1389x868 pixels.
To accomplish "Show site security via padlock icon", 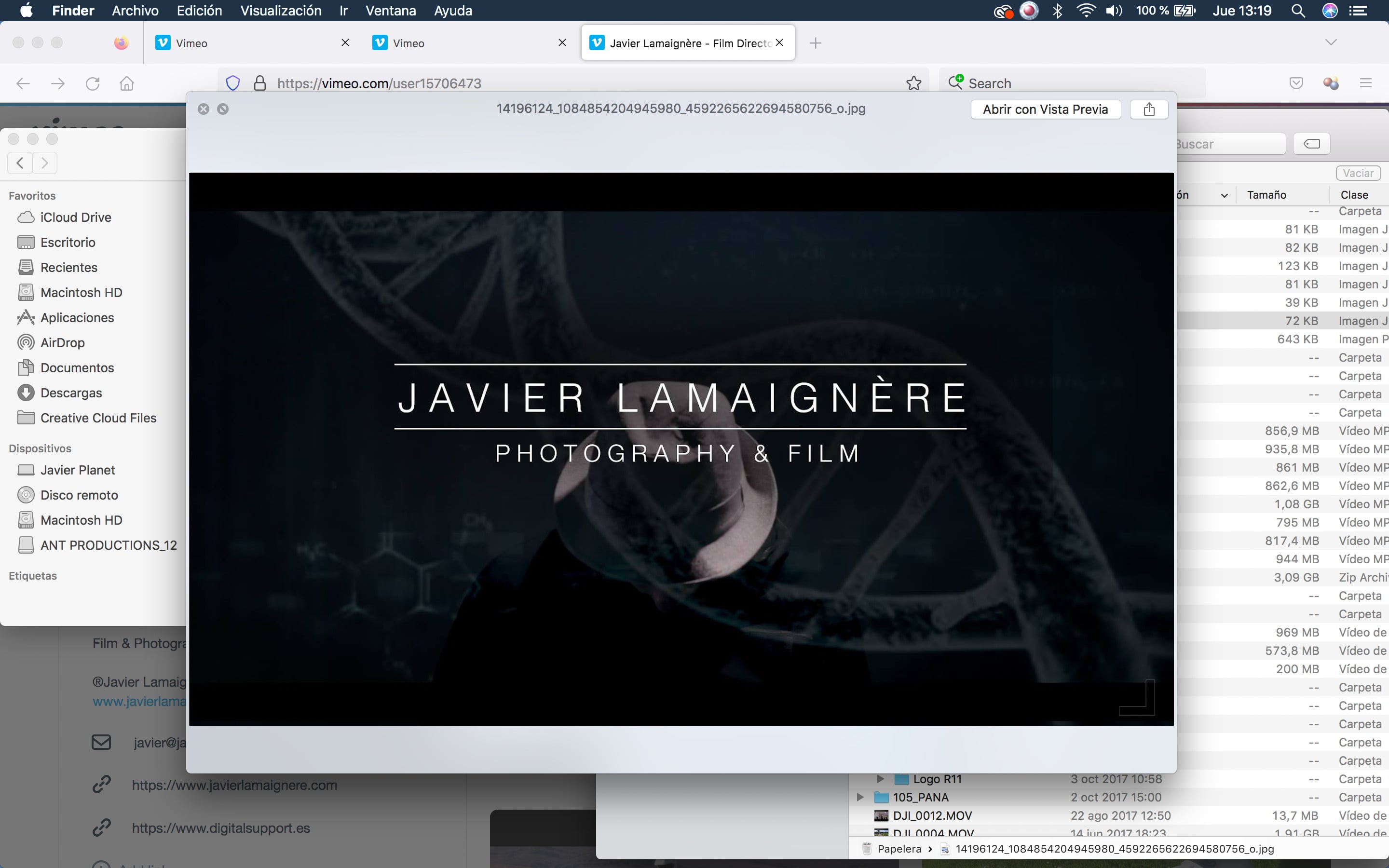I will 260,84.
